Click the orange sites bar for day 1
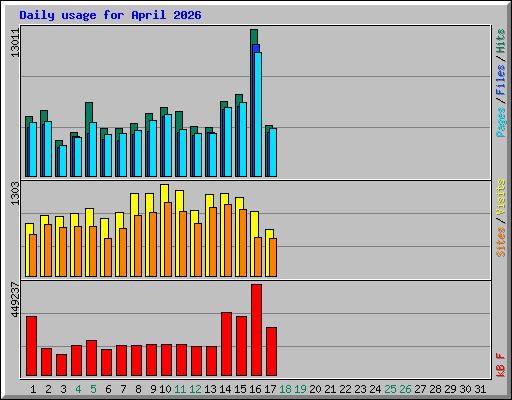Screen dimensions: 512x400 33,255
